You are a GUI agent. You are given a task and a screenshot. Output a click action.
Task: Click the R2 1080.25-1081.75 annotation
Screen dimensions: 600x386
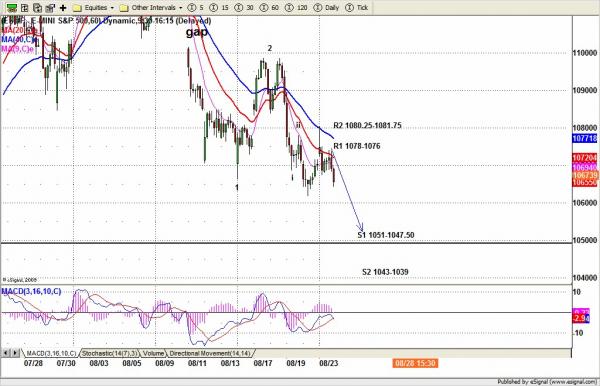[x=367, y=125]
